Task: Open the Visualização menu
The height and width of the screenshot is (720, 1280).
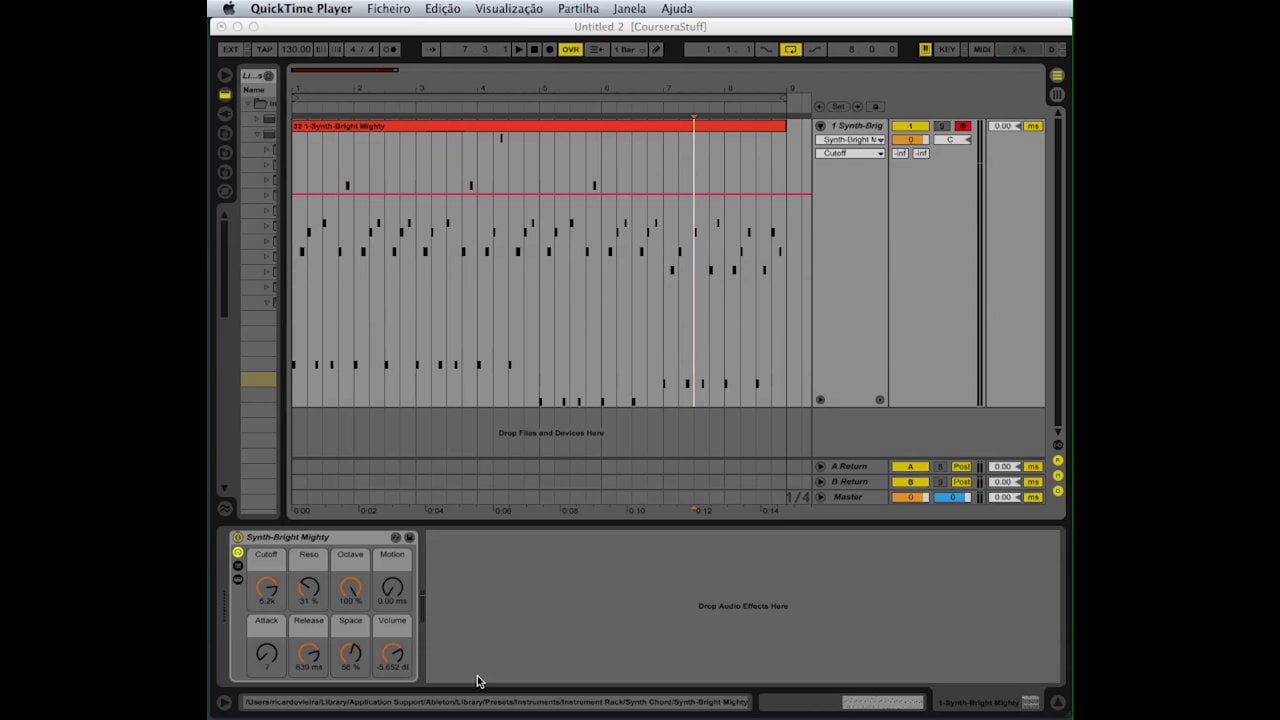Action: coord(509,9)
